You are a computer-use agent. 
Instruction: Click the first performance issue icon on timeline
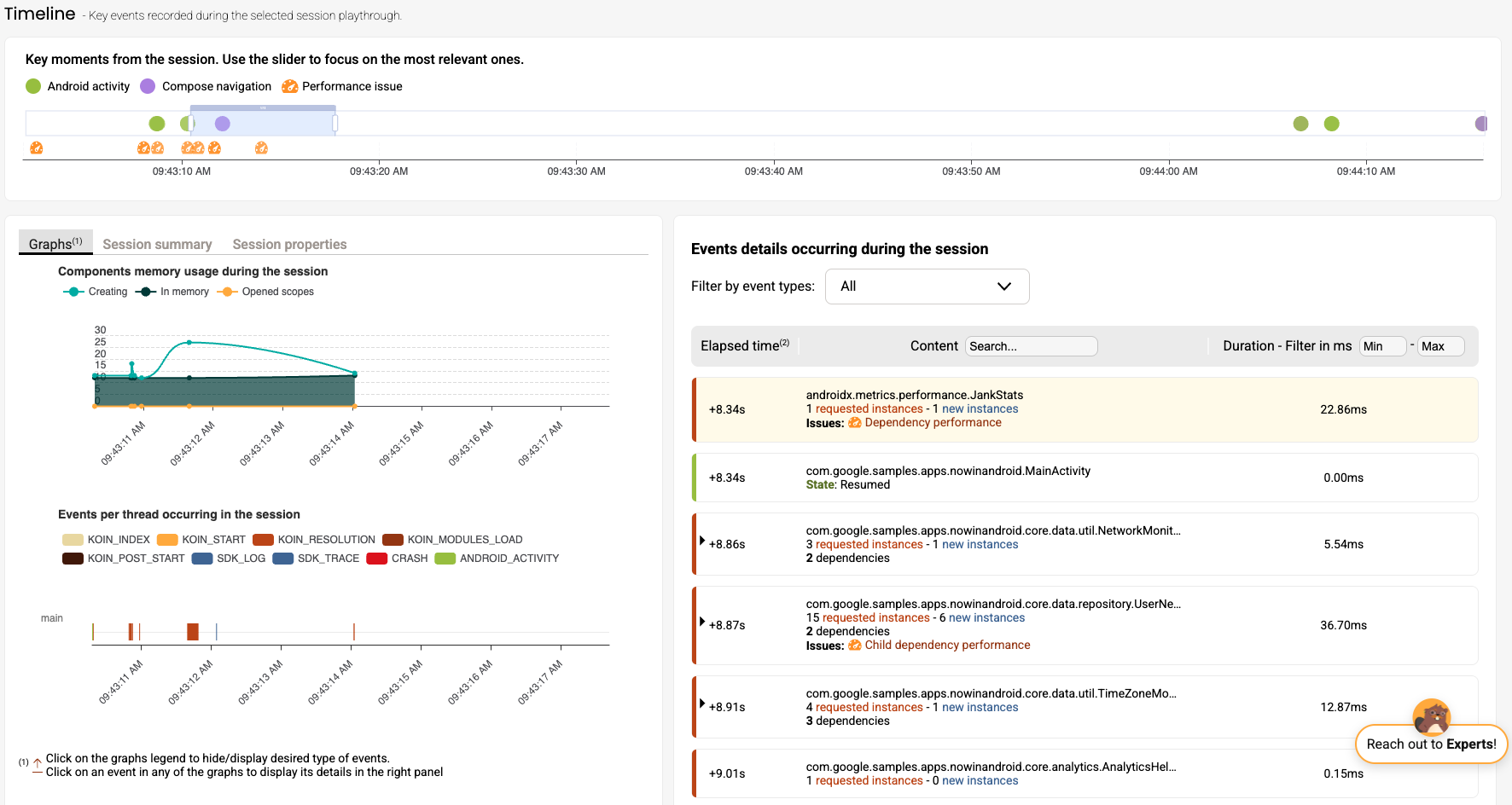coord(36,148)
